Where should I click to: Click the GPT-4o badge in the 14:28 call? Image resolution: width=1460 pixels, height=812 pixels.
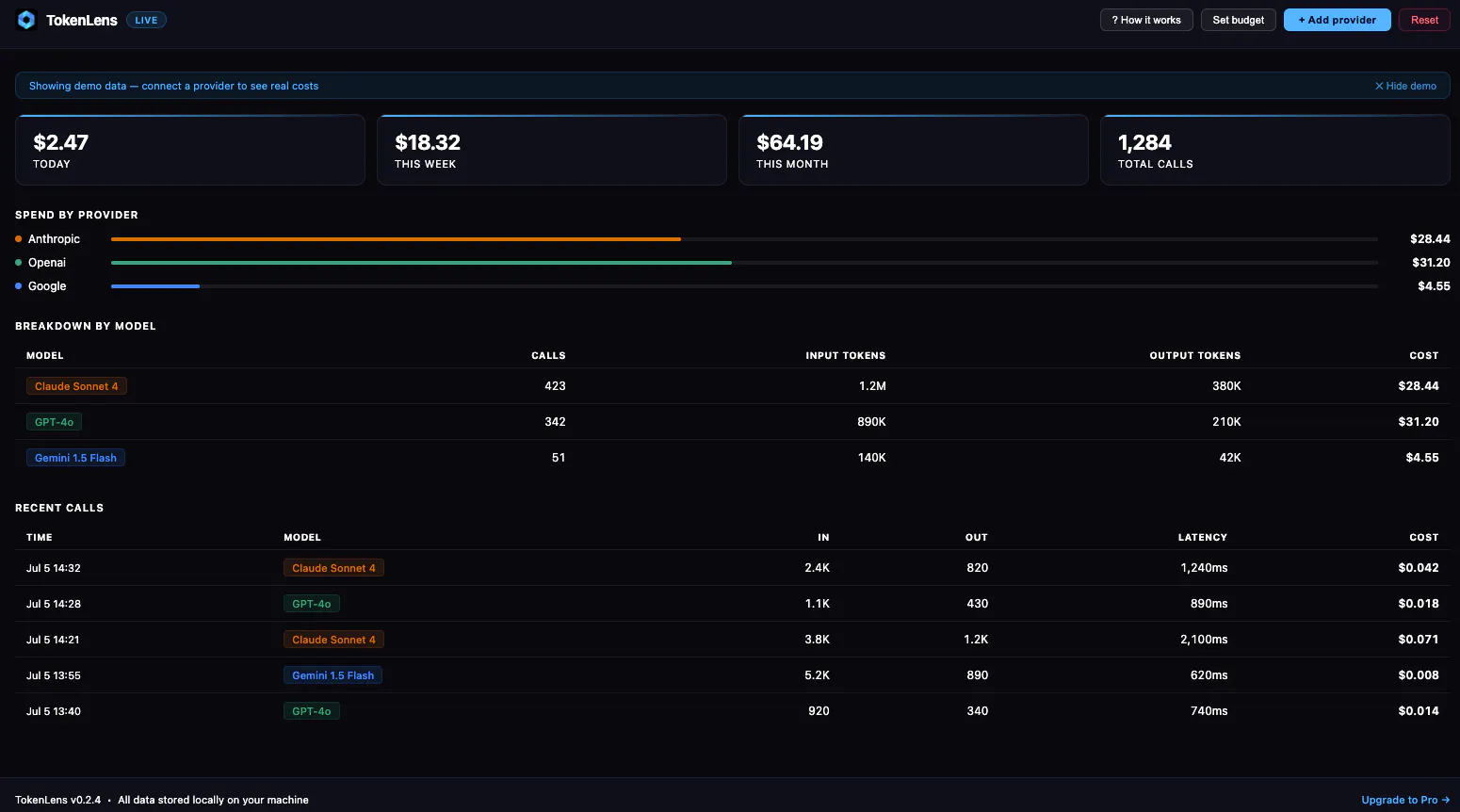(x=312, y=604)
